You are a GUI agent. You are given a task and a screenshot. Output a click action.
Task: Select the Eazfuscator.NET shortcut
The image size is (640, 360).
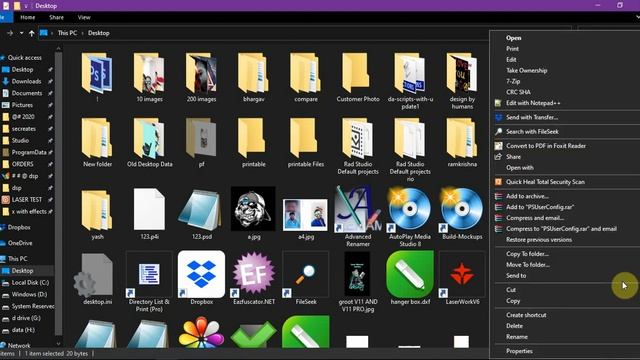(x=254, y=278)
